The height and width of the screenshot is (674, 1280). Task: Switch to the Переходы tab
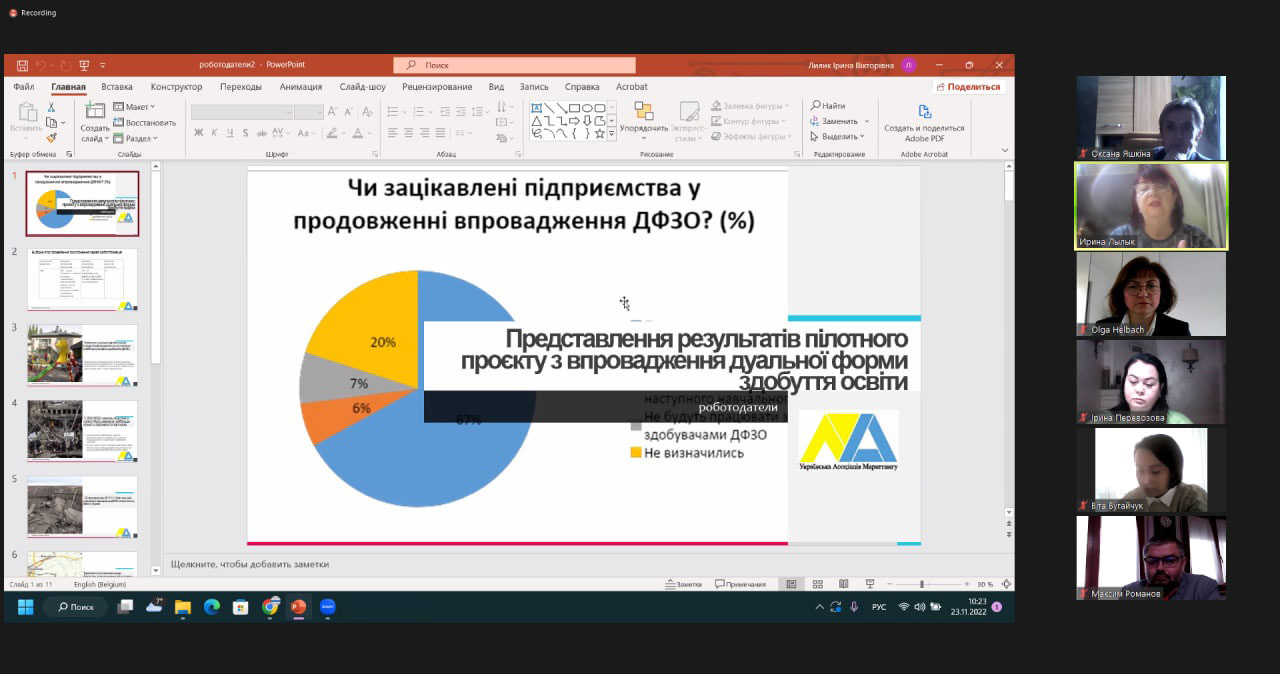(241, 87)
